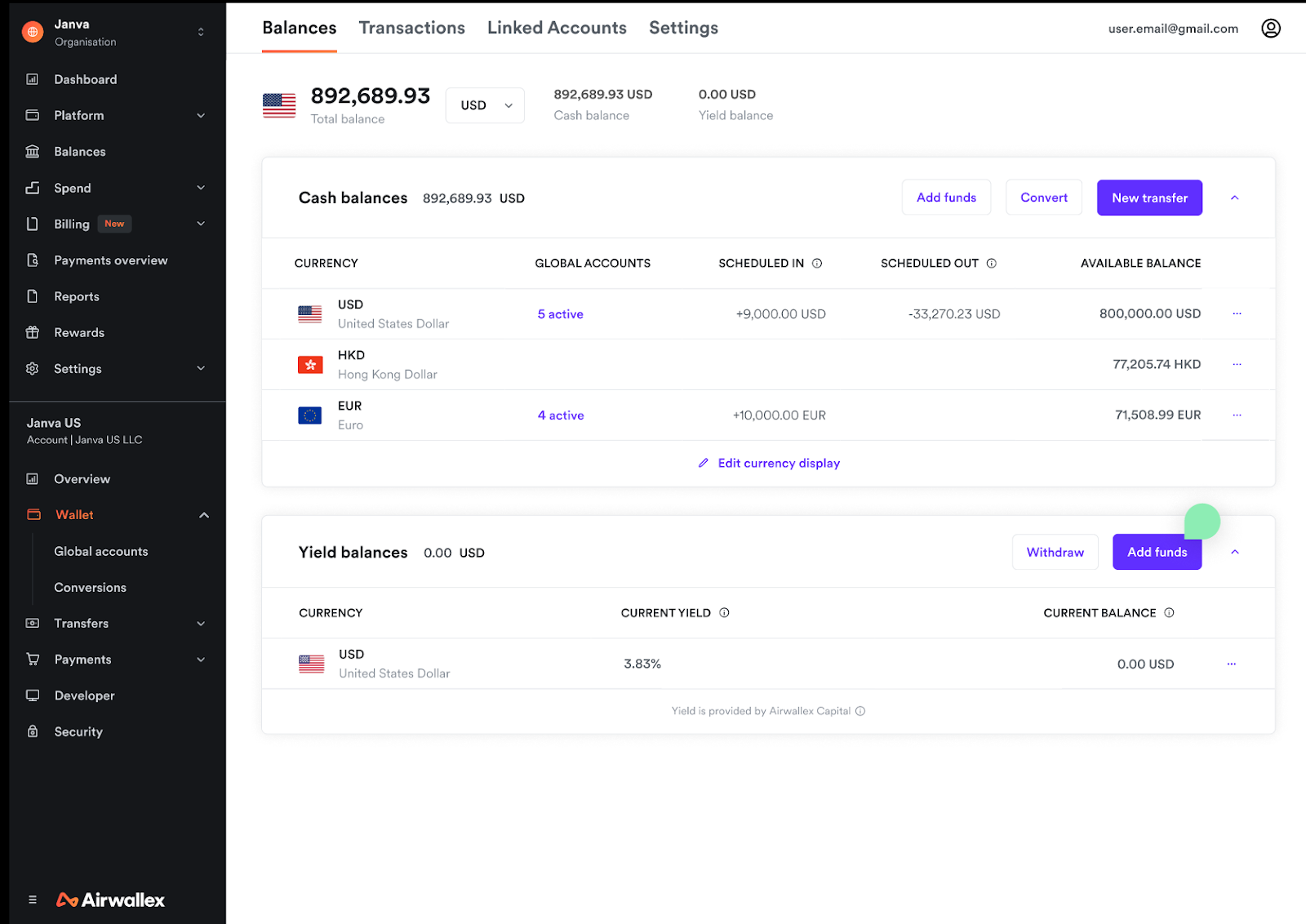This screenshot has height=924, width=1306.
Task: Click the Scheduled Out info icon
Action: pyautogui.click(x=991, y=264)
